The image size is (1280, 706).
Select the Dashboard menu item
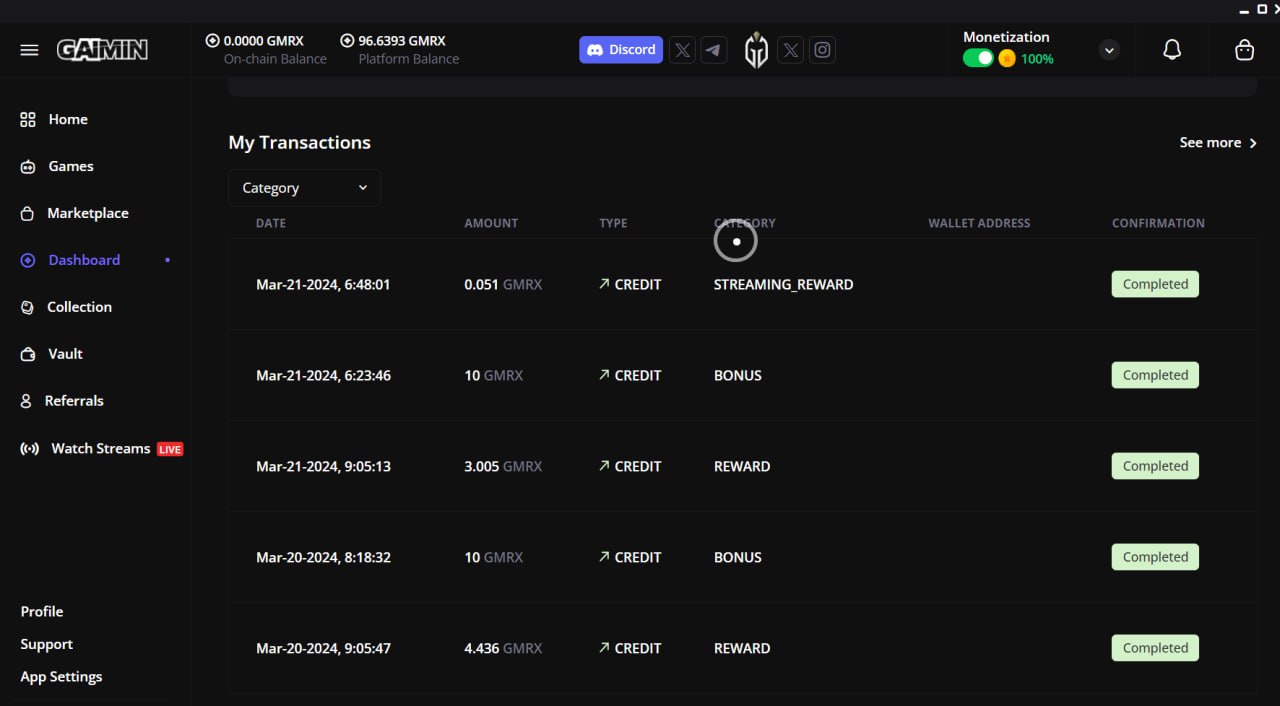(84, 260)
